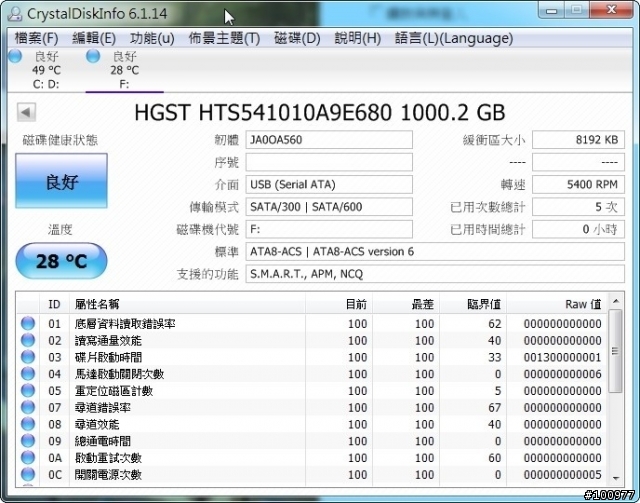Click the Raw 值 column header
640x503 pixels.
557,304
